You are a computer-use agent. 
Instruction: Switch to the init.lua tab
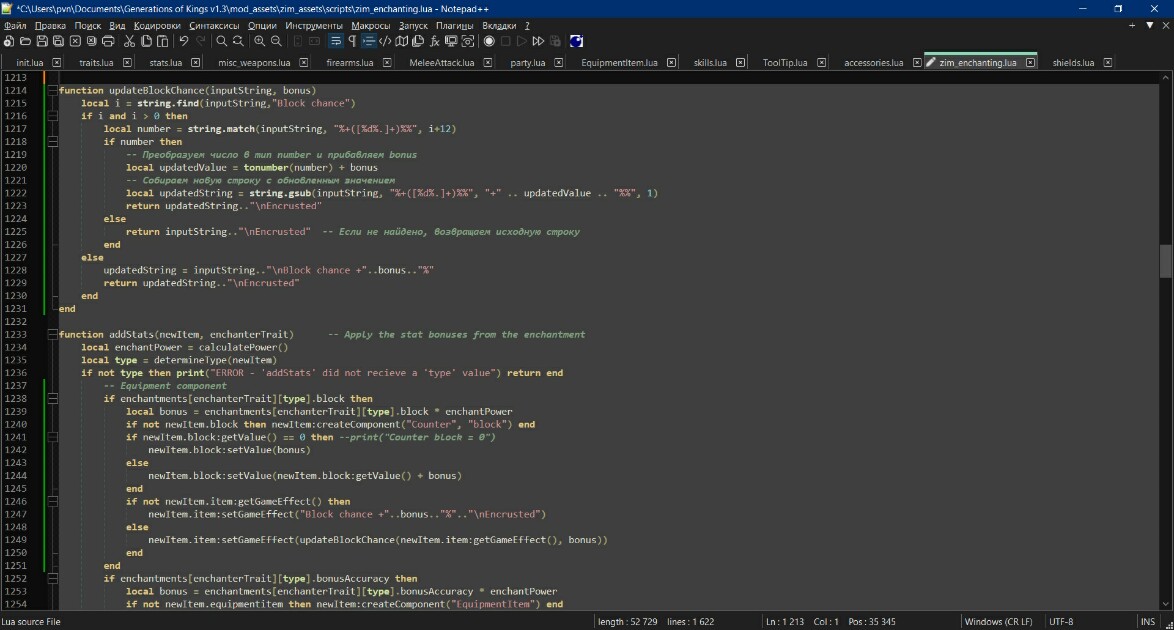[30, 63]
